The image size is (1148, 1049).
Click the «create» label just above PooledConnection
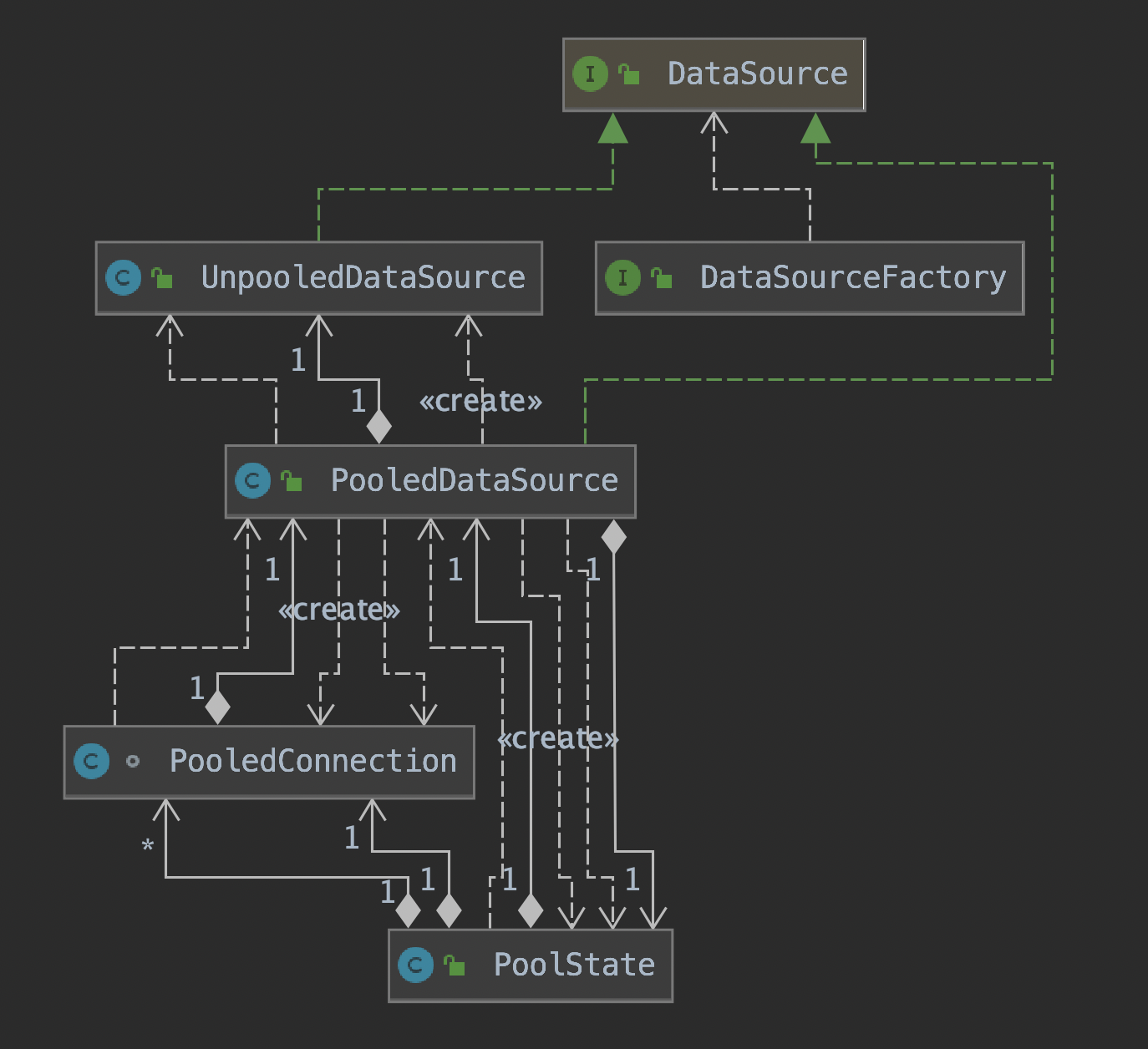tap(339, 610)
